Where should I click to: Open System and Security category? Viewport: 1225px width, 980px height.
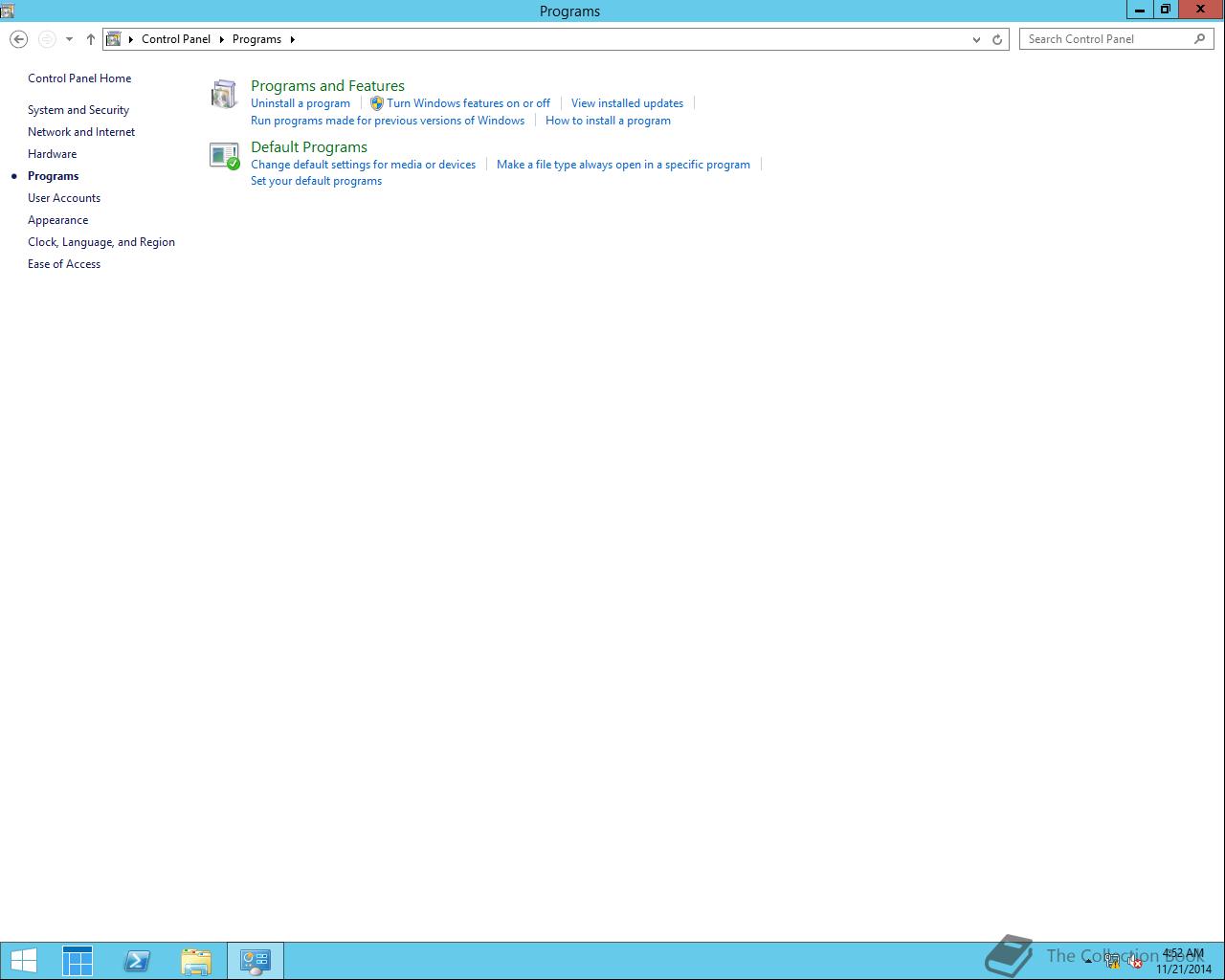78,110
